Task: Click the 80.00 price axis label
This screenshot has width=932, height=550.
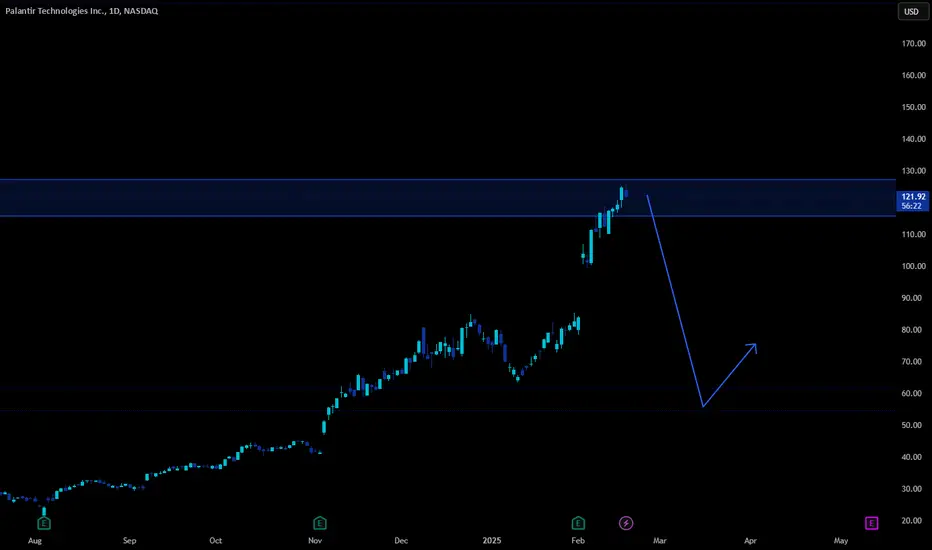Action: [912, 330]
